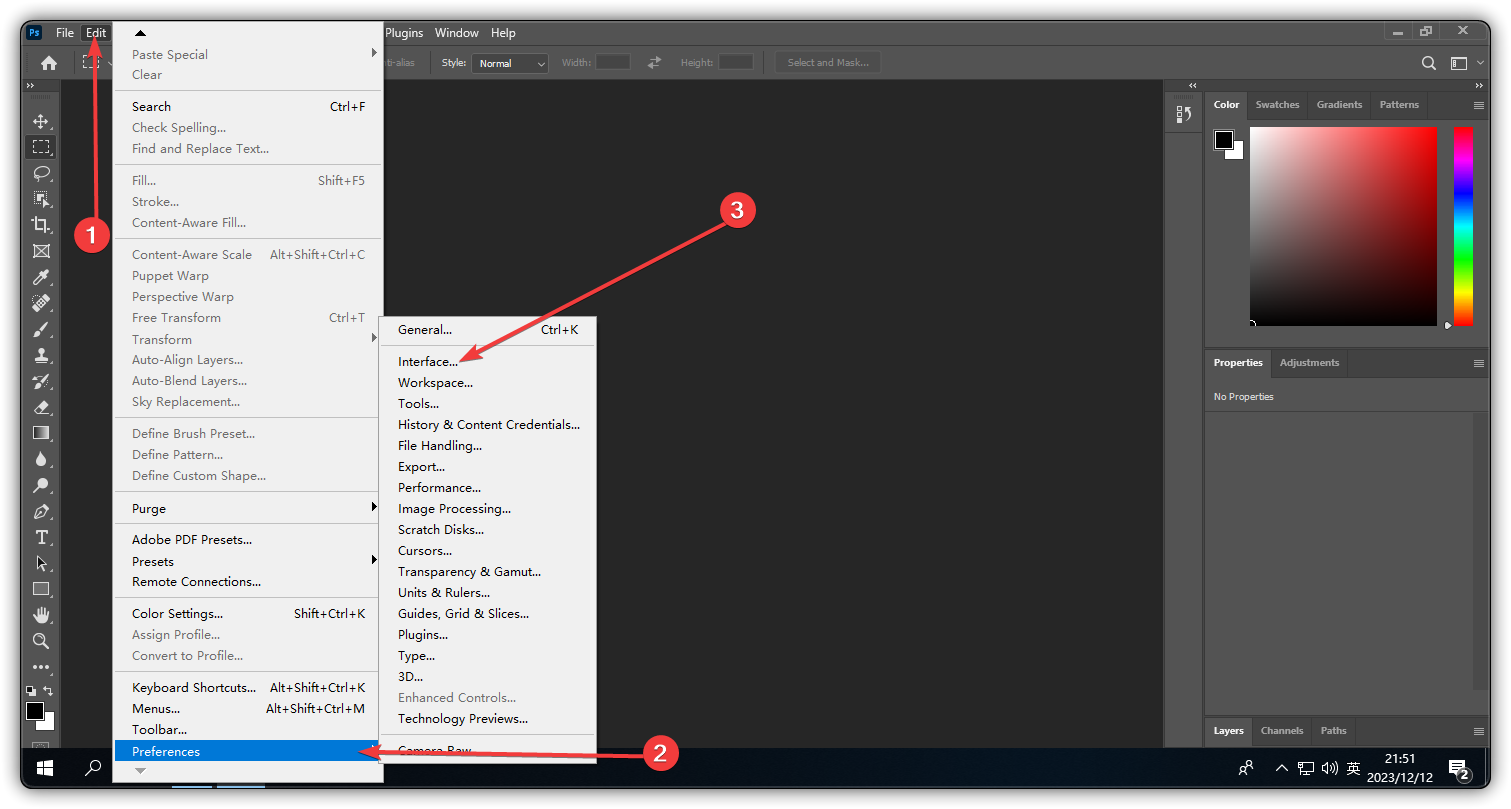Select the Gradient tool
Image resolution: width=1511 pixels, height=809 pixels.
coord(41,433)
